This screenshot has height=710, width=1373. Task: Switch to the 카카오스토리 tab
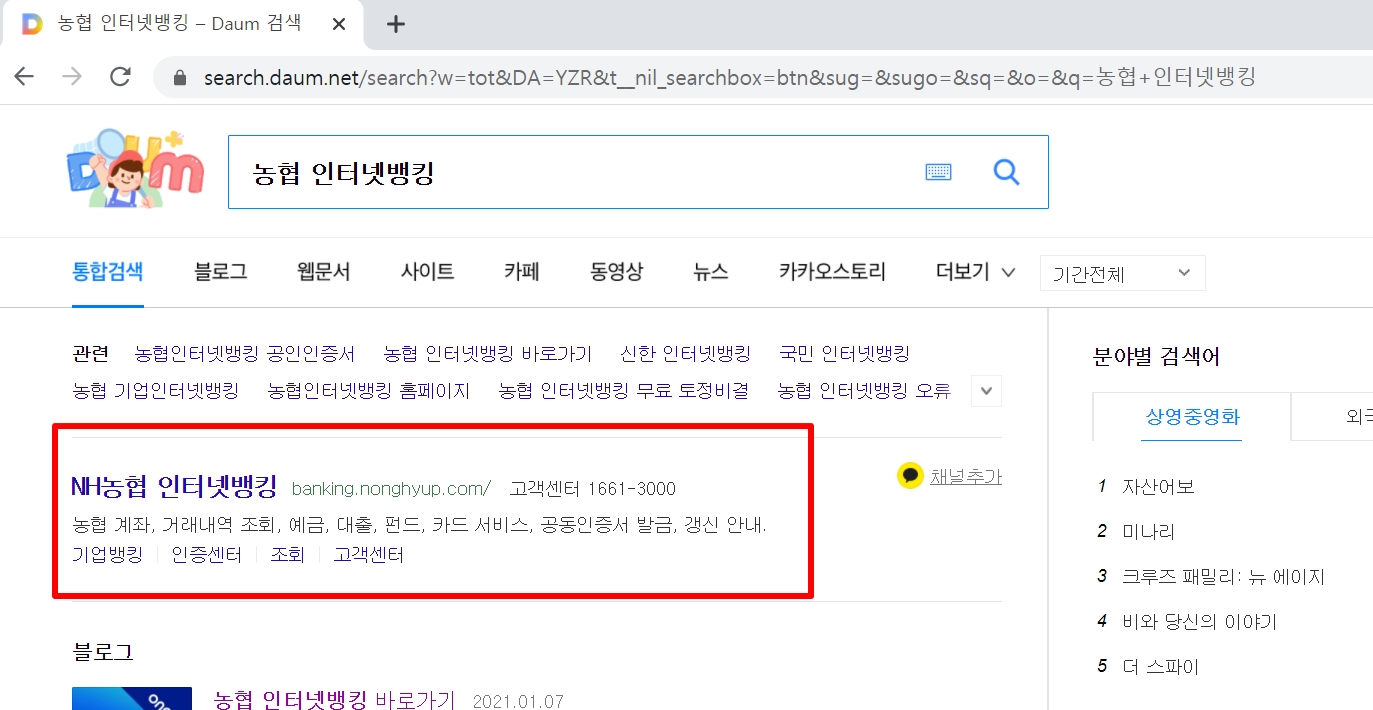pos(832,271)
